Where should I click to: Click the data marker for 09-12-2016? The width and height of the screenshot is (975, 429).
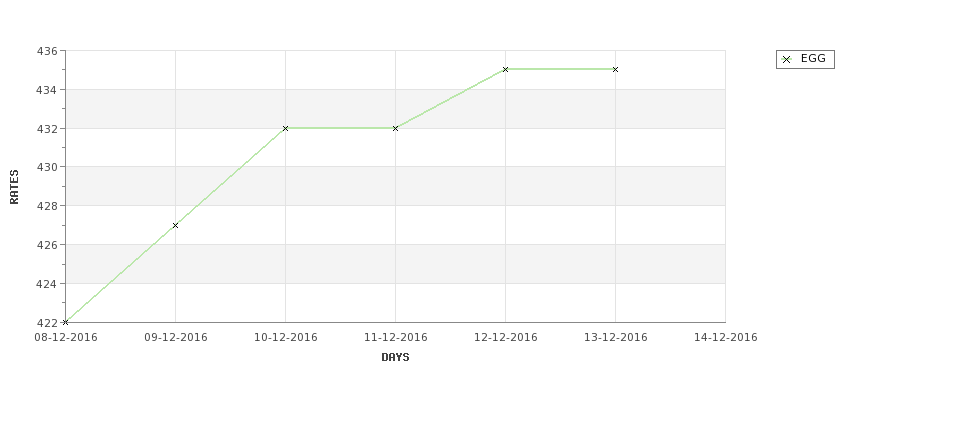point(175,225)
